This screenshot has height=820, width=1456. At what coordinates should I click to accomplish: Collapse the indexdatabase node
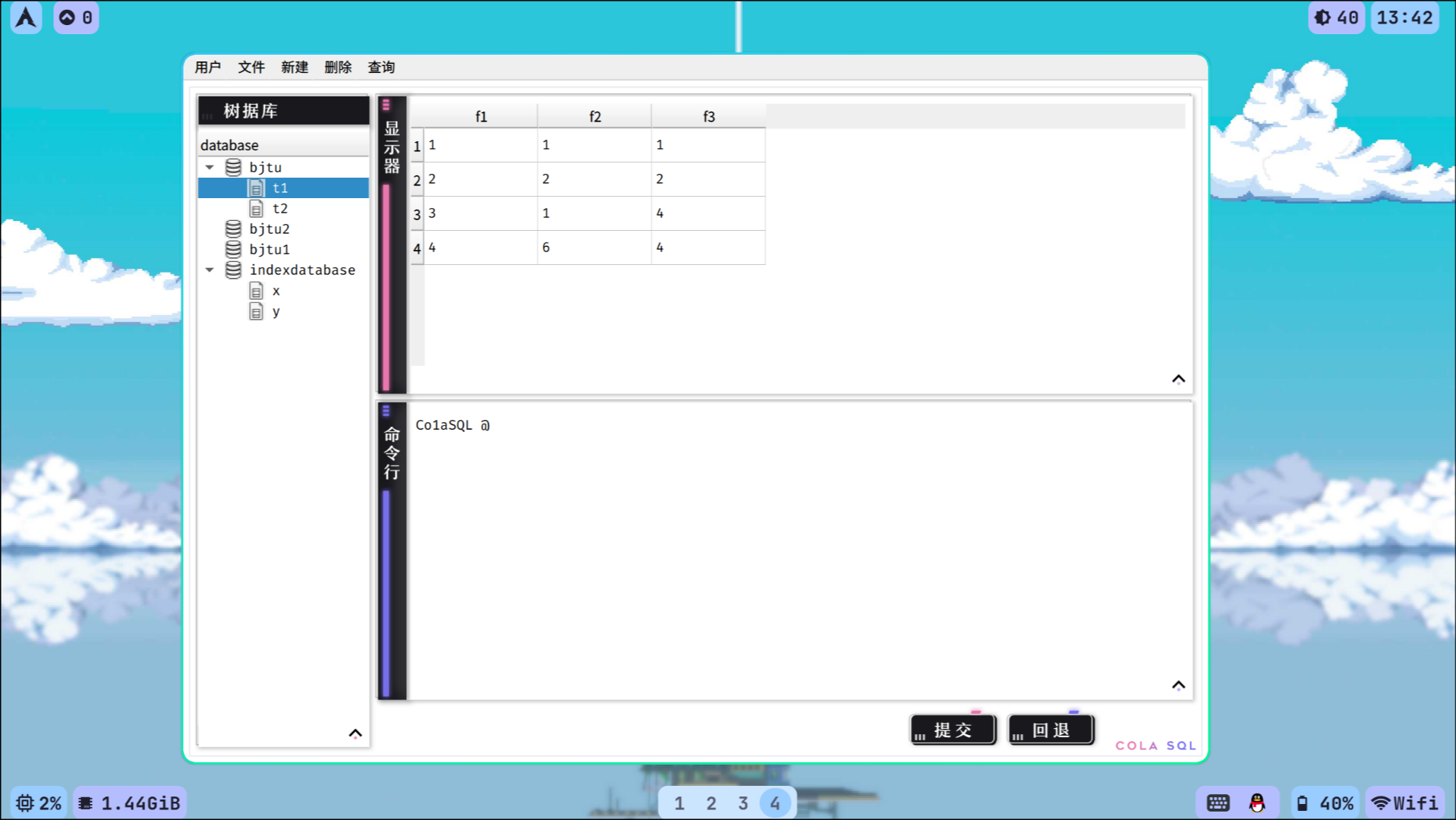pos(210,270)
